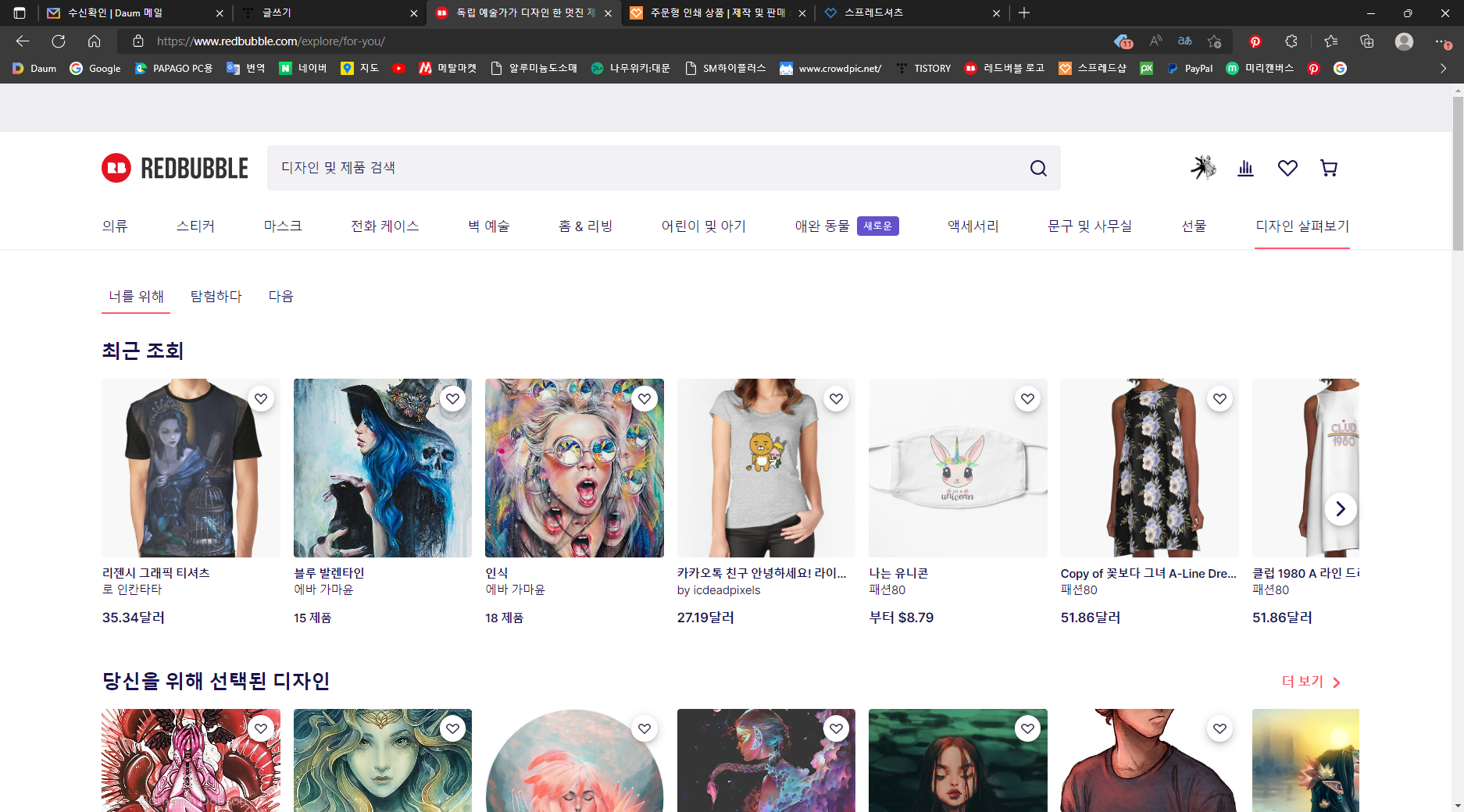Image resolution: width=1464 pixels, height=812 pixels.
Task: Close the 주문형 인쇄 상품 browser tab
Action: click(802, 13)
